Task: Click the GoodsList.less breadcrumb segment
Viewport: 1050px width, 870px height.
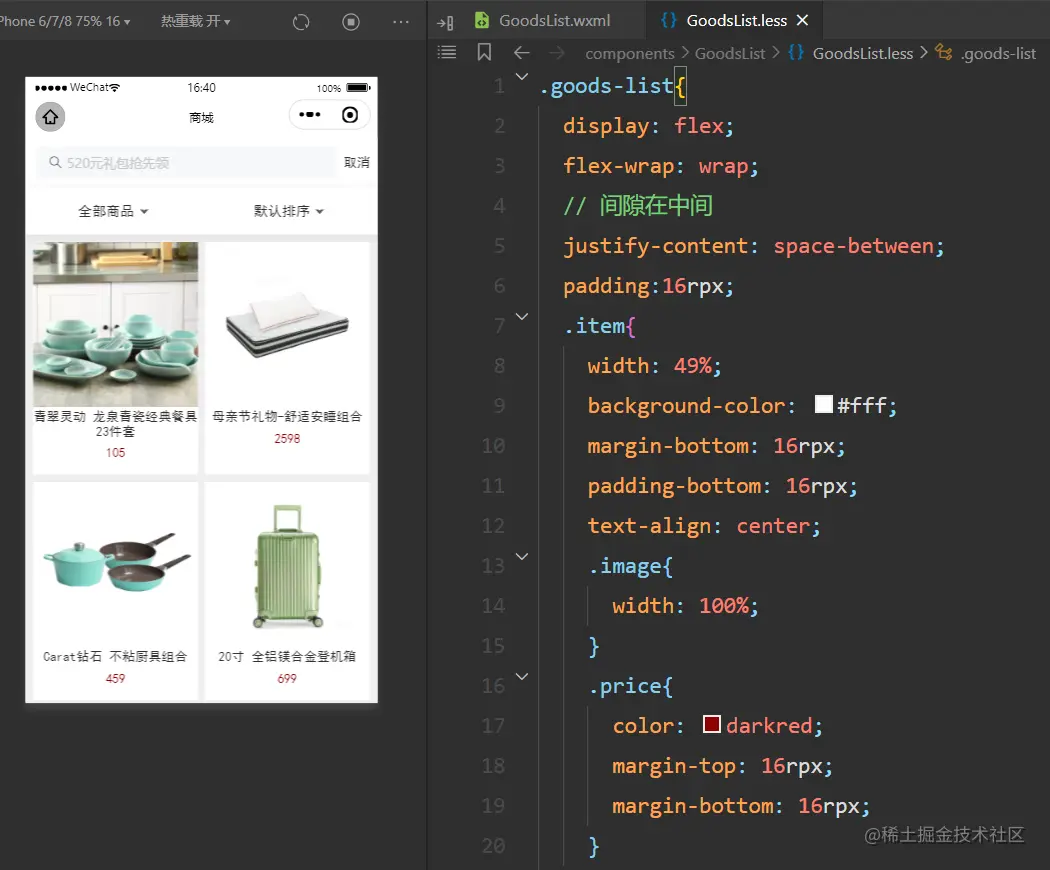Action: pyautogui.click(x=862, y=54)
